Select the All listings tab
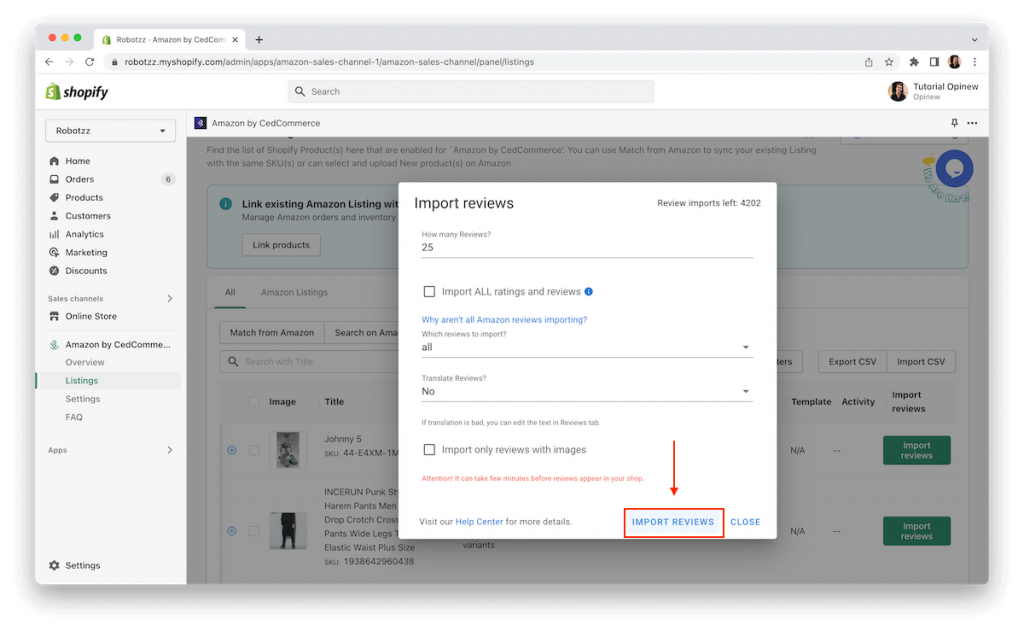 (x=230, y=292)
